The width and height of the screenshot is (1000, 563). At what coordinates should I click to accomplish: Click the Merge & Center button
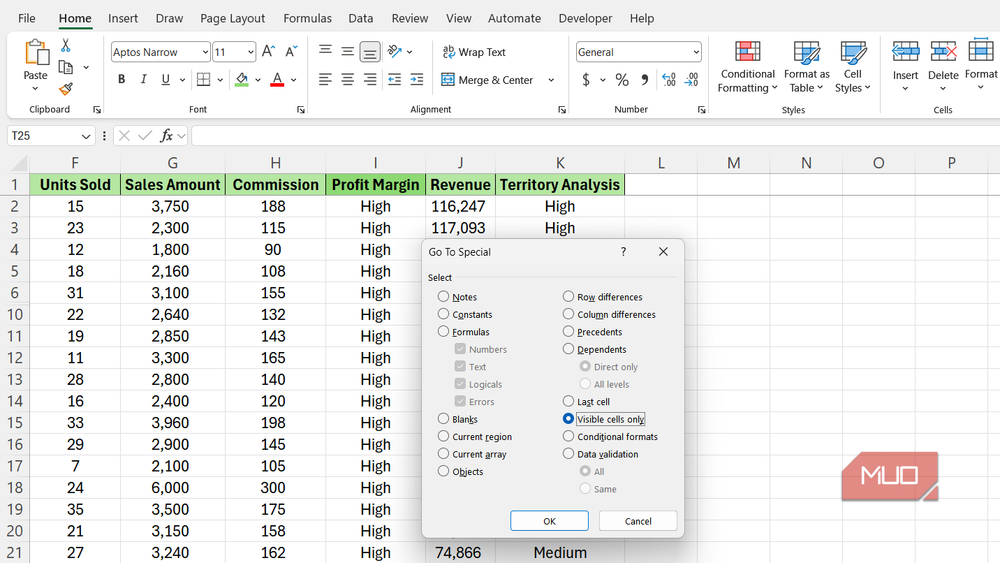[x=487, y=80]
